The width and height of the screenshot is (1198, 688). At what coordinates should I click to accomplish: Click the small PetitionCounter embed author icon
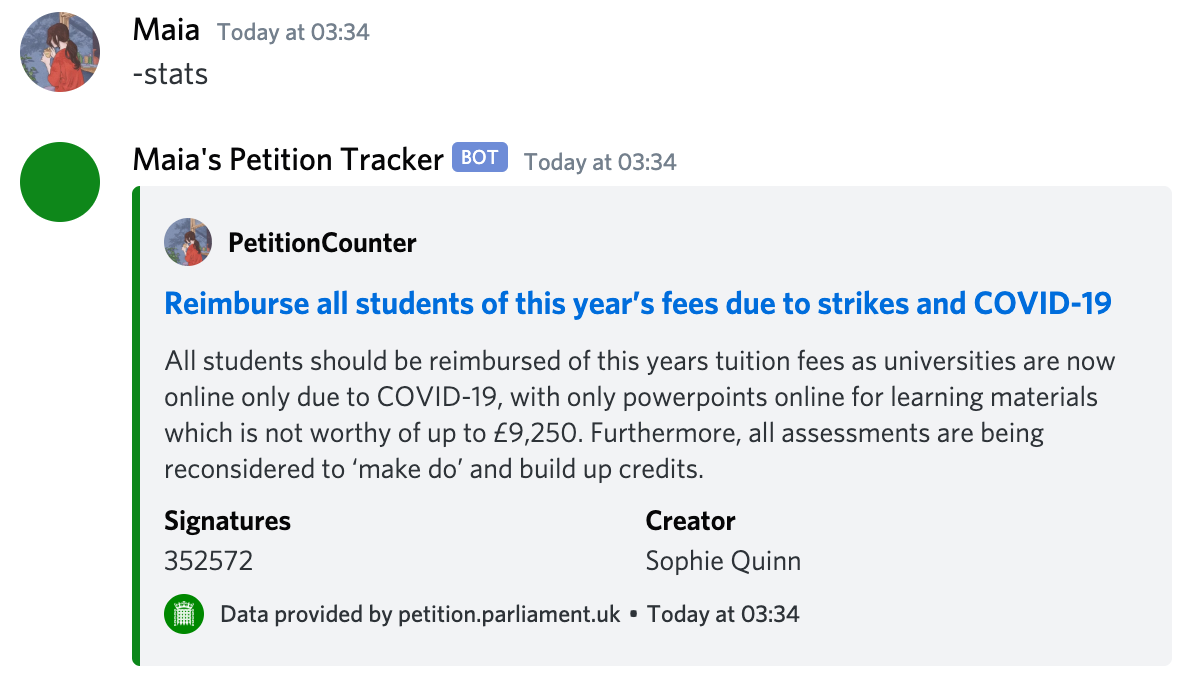(x=188, y=242)
